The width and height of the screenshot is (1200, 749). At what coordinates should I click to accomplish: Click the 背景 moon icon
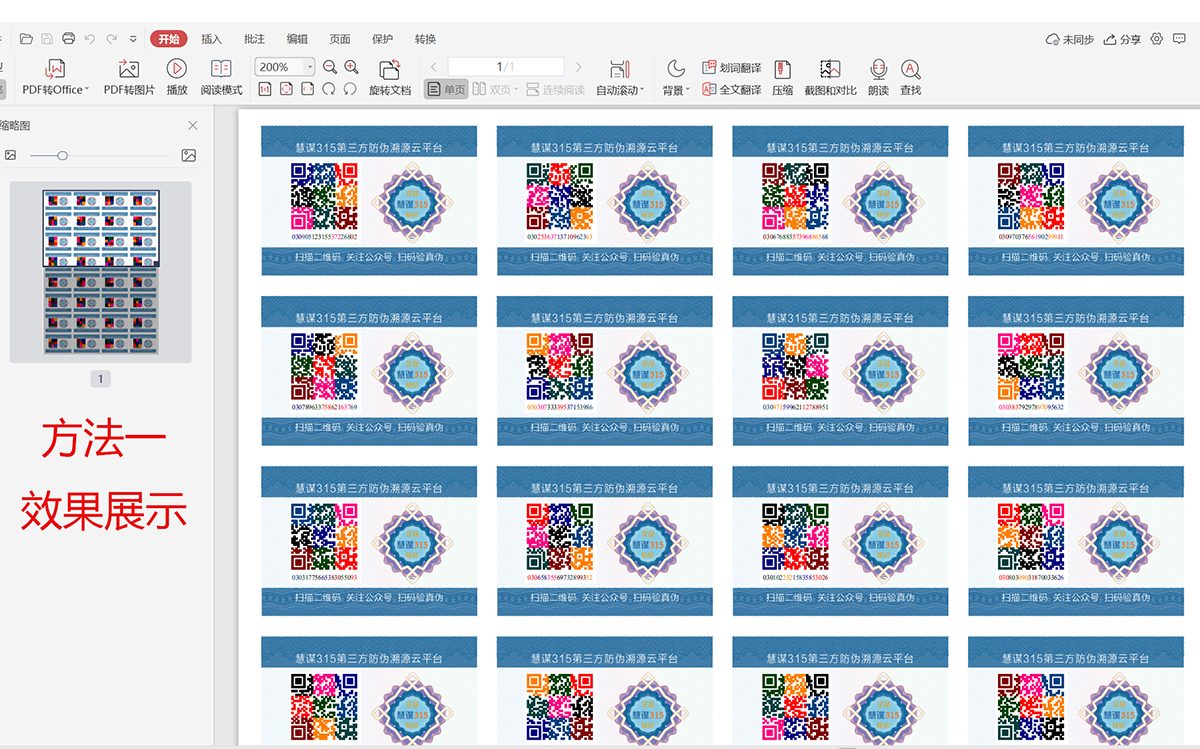677,68
